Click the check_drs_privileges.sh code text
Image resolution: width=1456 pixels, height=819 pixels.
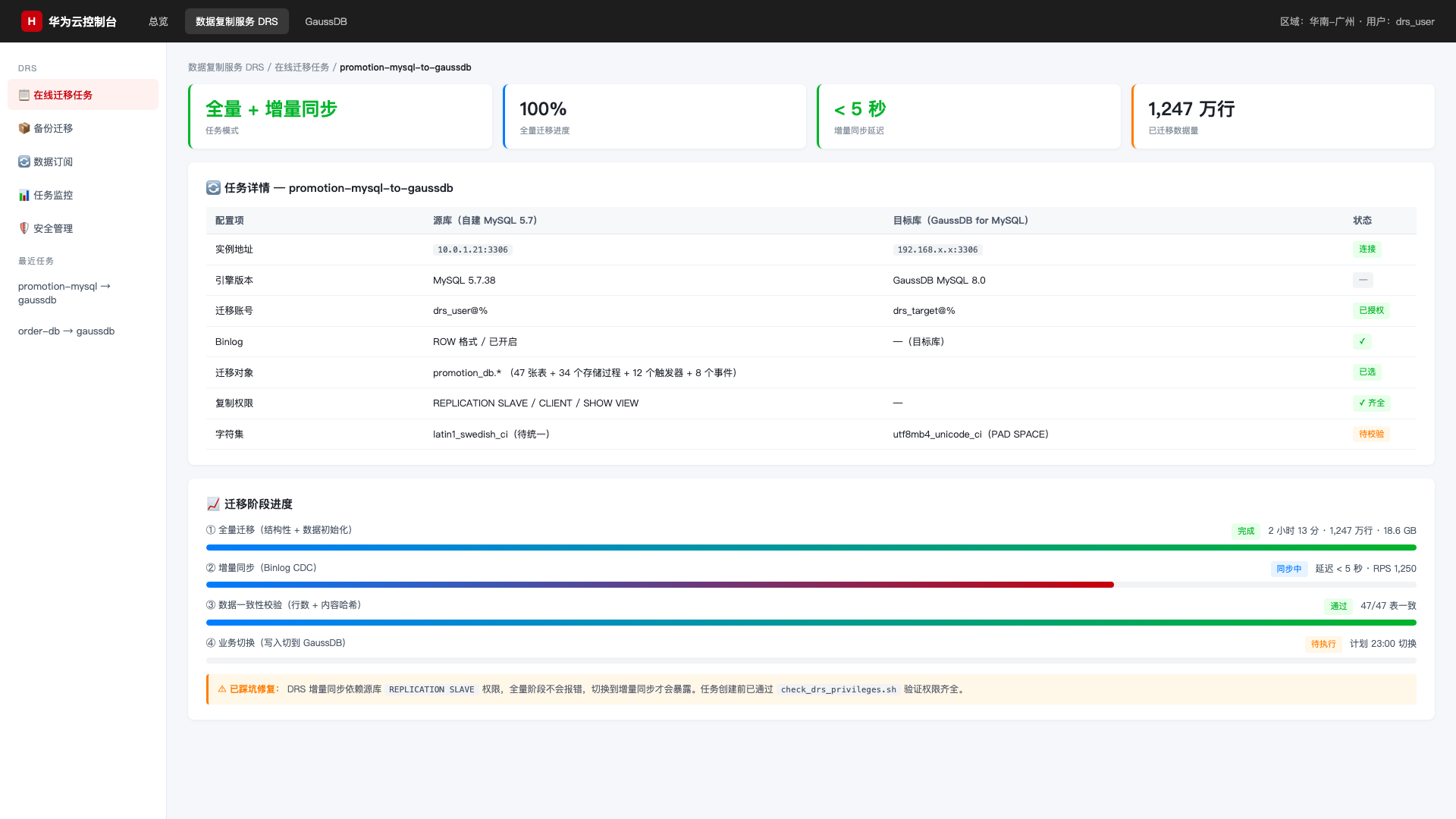[838, 689]
